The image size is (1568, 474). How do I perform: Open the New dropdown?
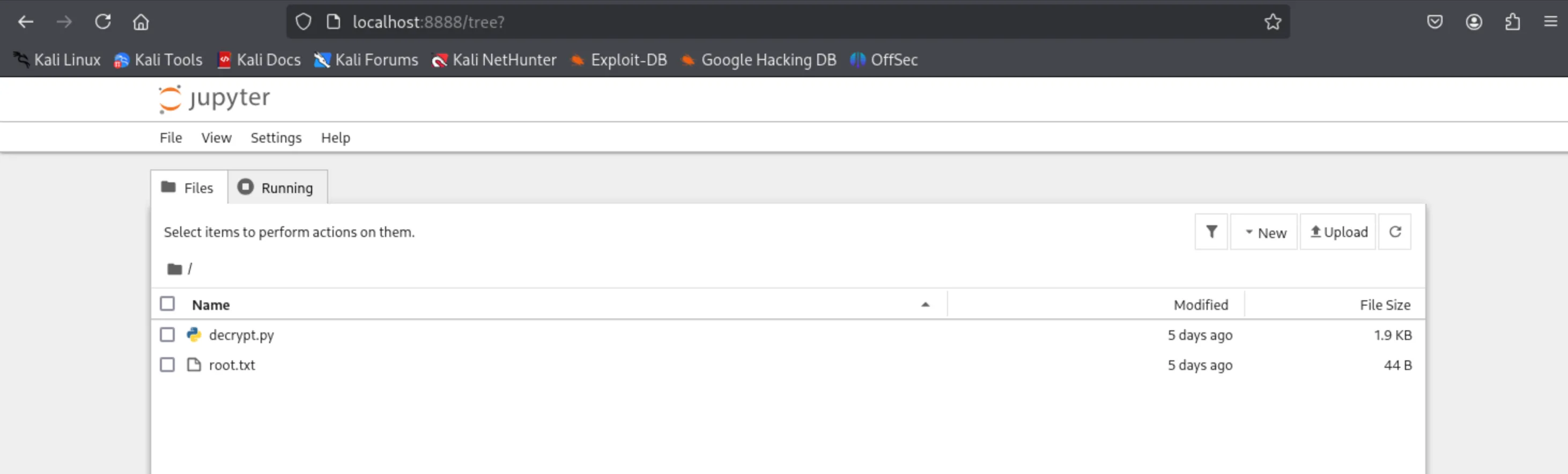[x=1265, y=232]
